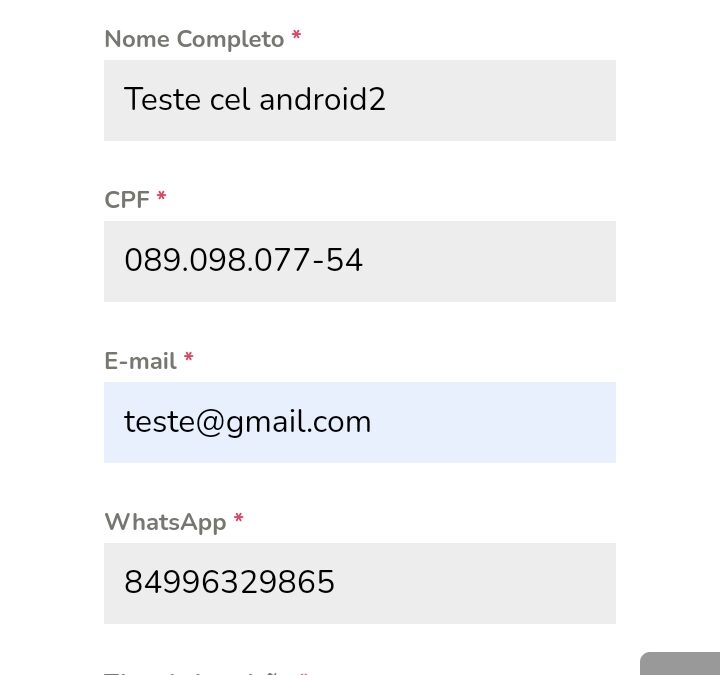Screen dimensions: 720x675
Task: Focus the WhatsApp phone number field
Action: [360, 583]
